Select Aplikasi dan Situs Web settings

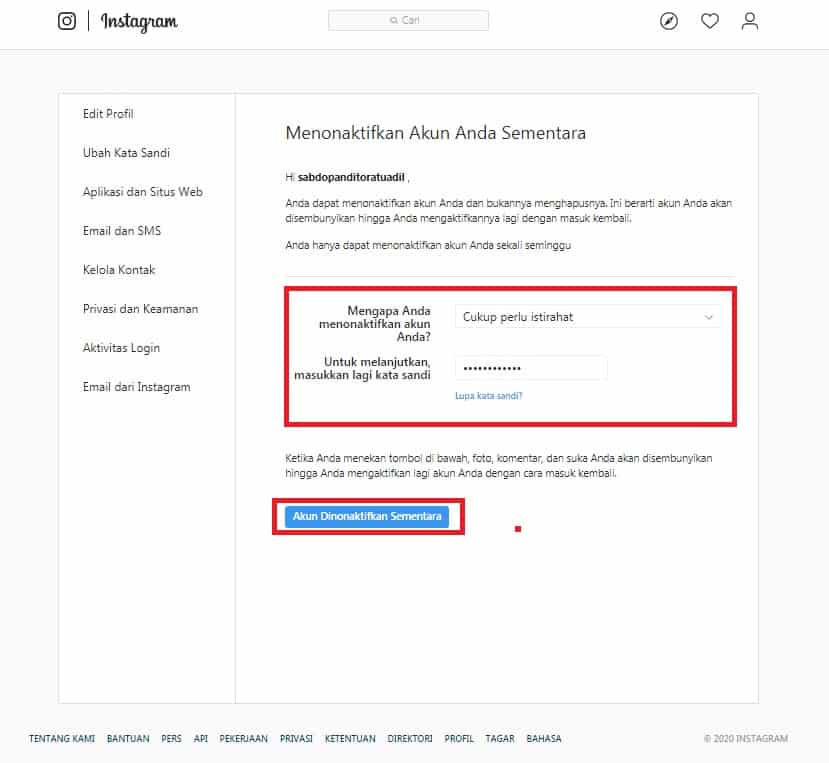click(x=143, y=192)
